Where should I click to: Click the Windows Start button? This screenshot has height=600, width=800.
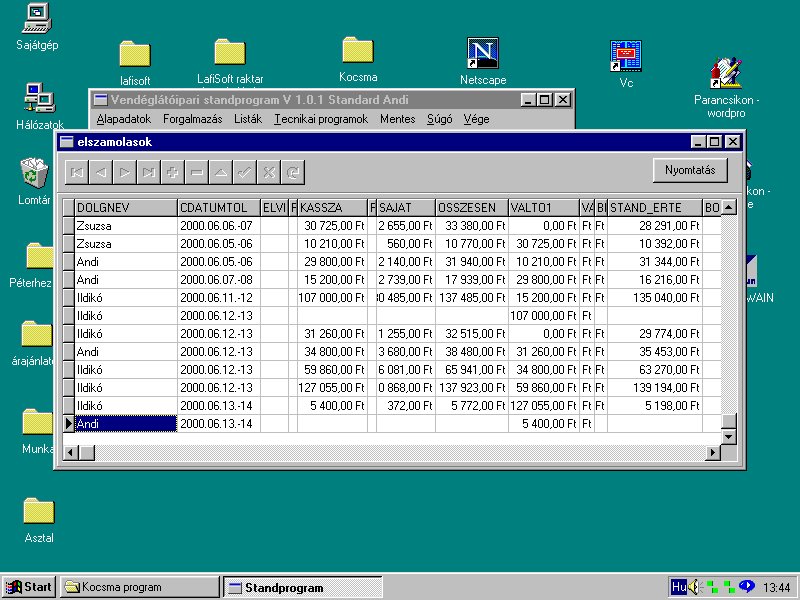pos(29,587)
